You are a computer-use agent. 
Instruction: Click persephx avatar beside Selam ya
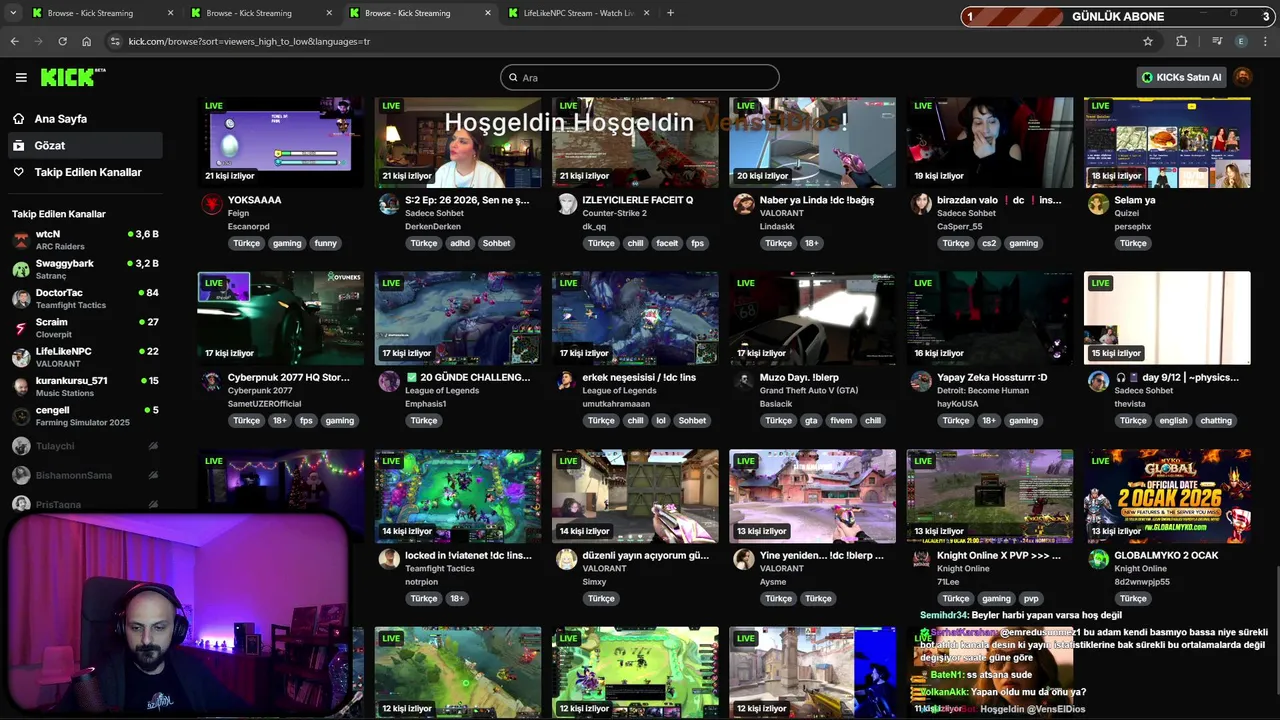[1098, 204]
